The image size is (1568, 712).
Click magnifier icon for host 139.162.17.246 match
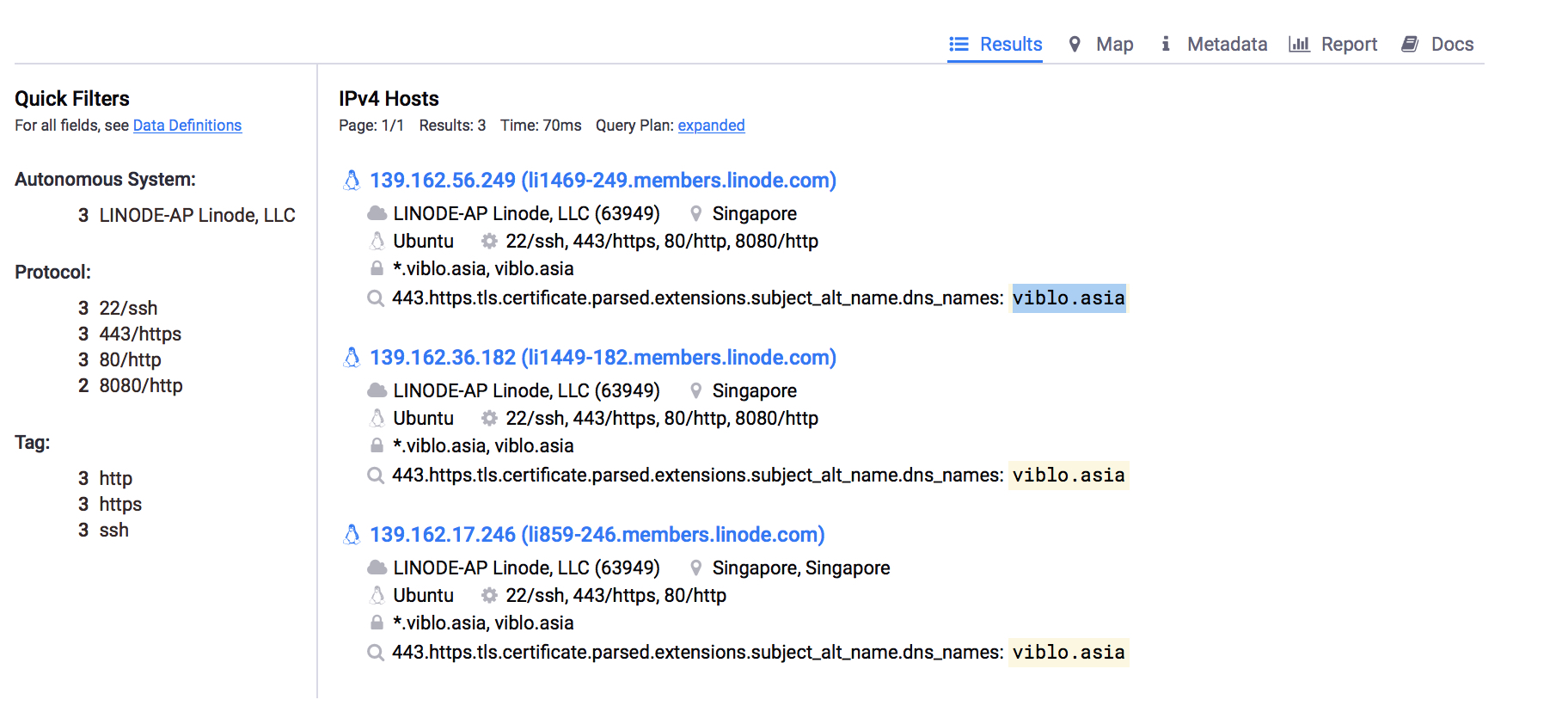coord(376,653)
